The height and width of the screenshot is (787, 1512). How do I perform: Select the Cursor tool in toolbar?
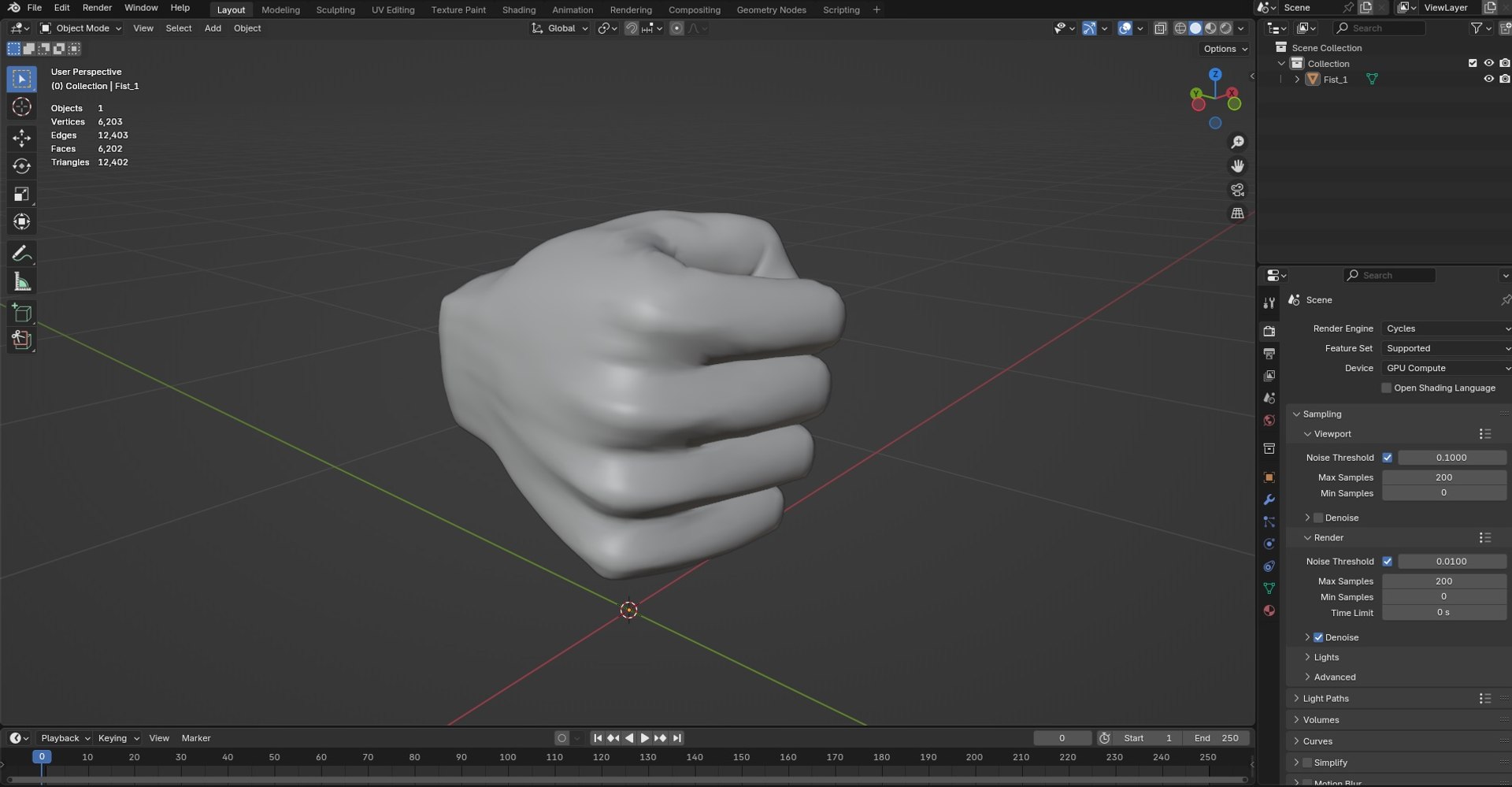22,107
